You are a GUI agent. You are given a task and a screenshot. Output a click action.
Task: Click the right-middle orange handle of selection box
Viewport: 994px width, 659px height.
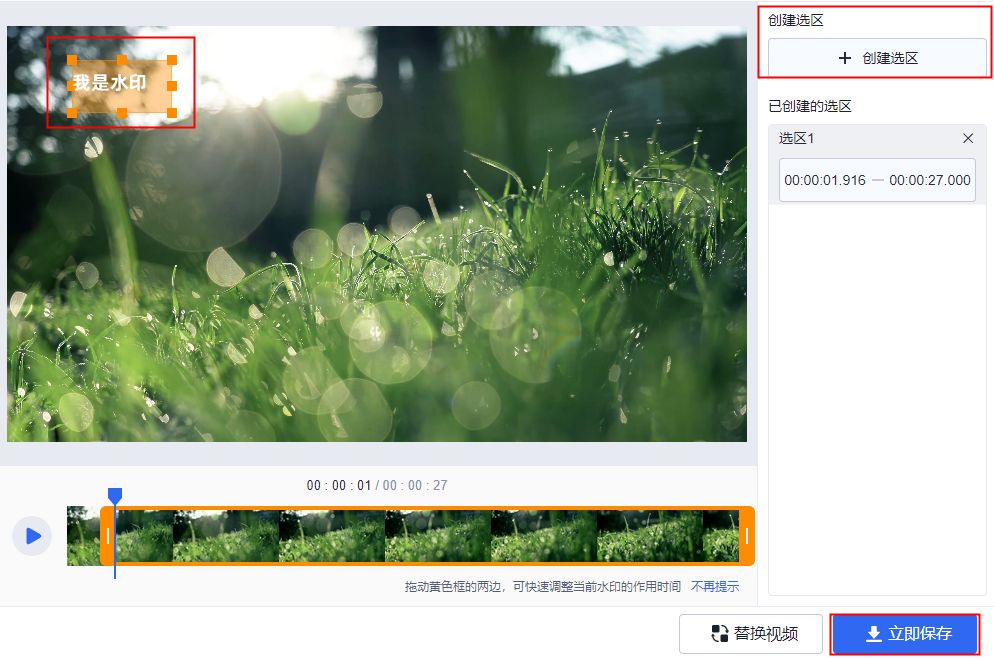pyautogui.click(x=172, y=86)
